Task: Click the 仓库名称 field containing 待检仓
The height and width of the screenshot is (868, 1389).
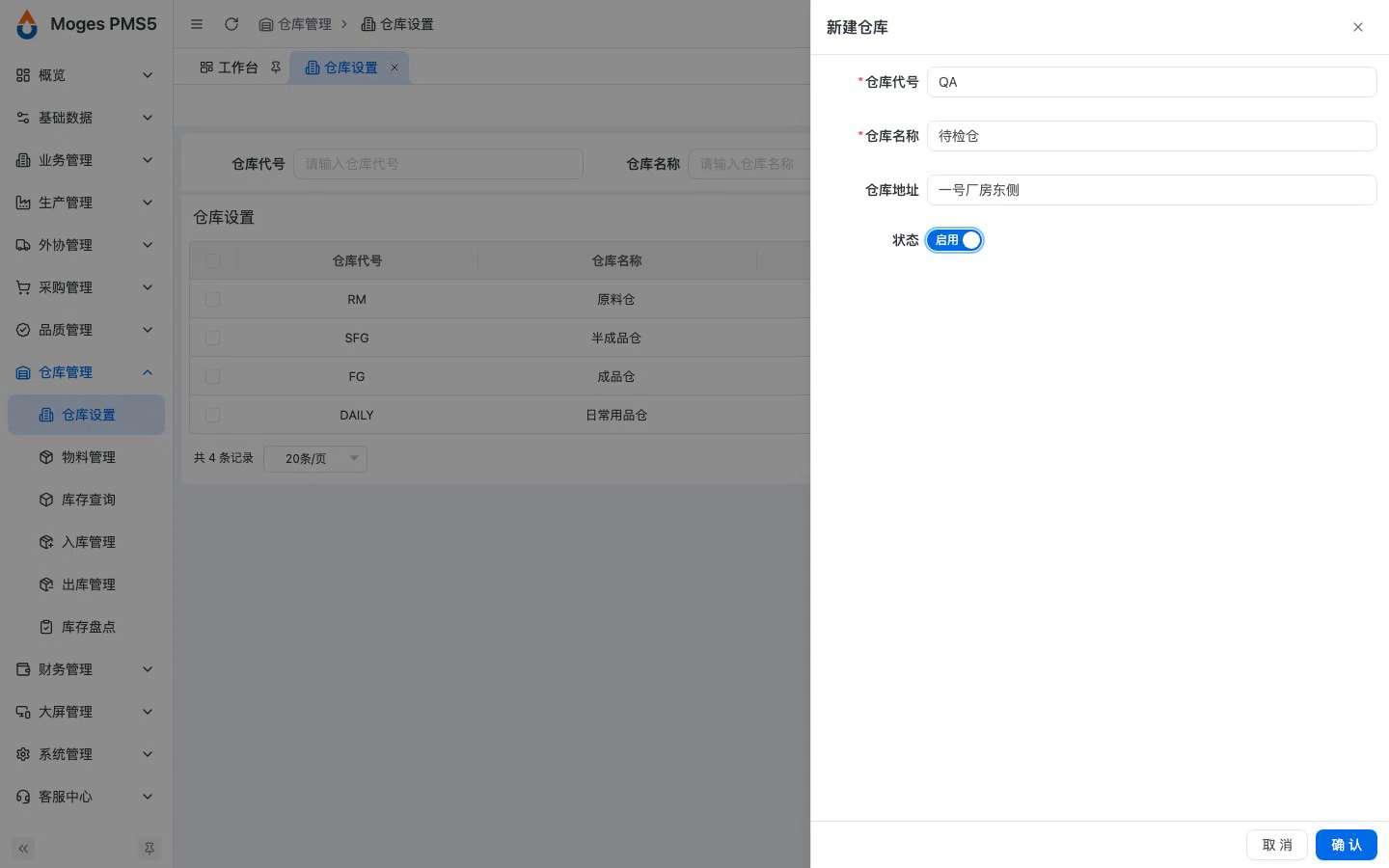Action: coord(1152,136)
